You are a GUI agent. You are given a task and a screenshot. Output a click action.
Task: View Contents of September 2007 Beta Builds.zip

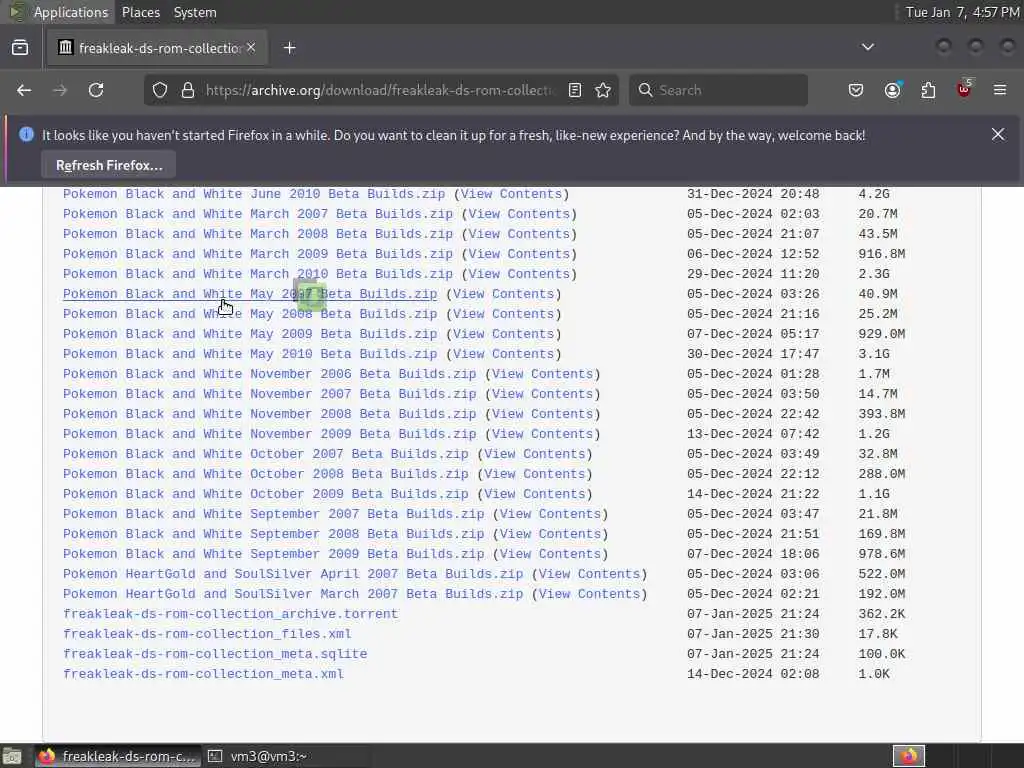pos(551,514)
